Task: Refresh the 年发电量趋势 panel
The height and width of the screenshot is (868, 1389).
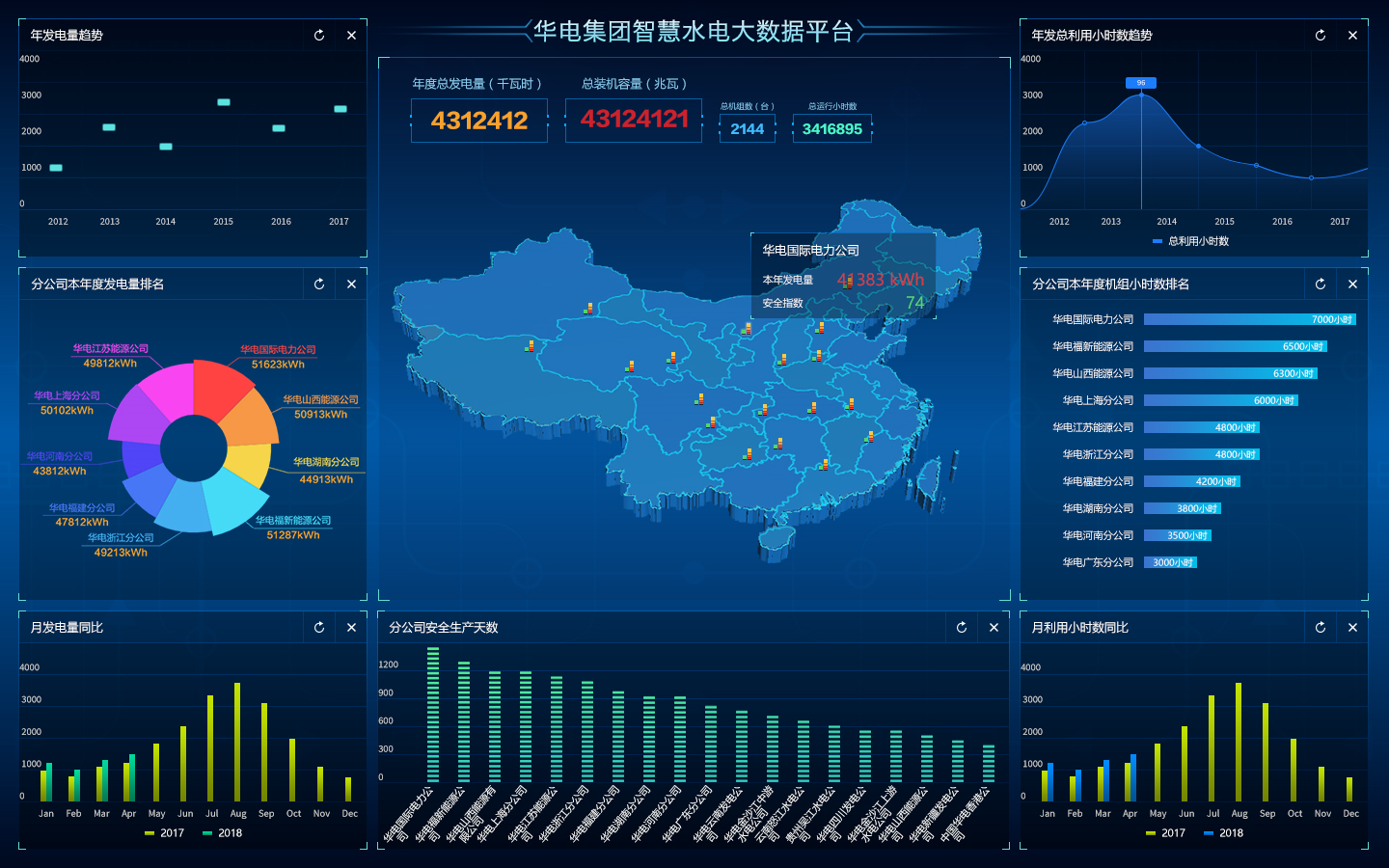Action: pyautogui.click(x=319, y=36)
